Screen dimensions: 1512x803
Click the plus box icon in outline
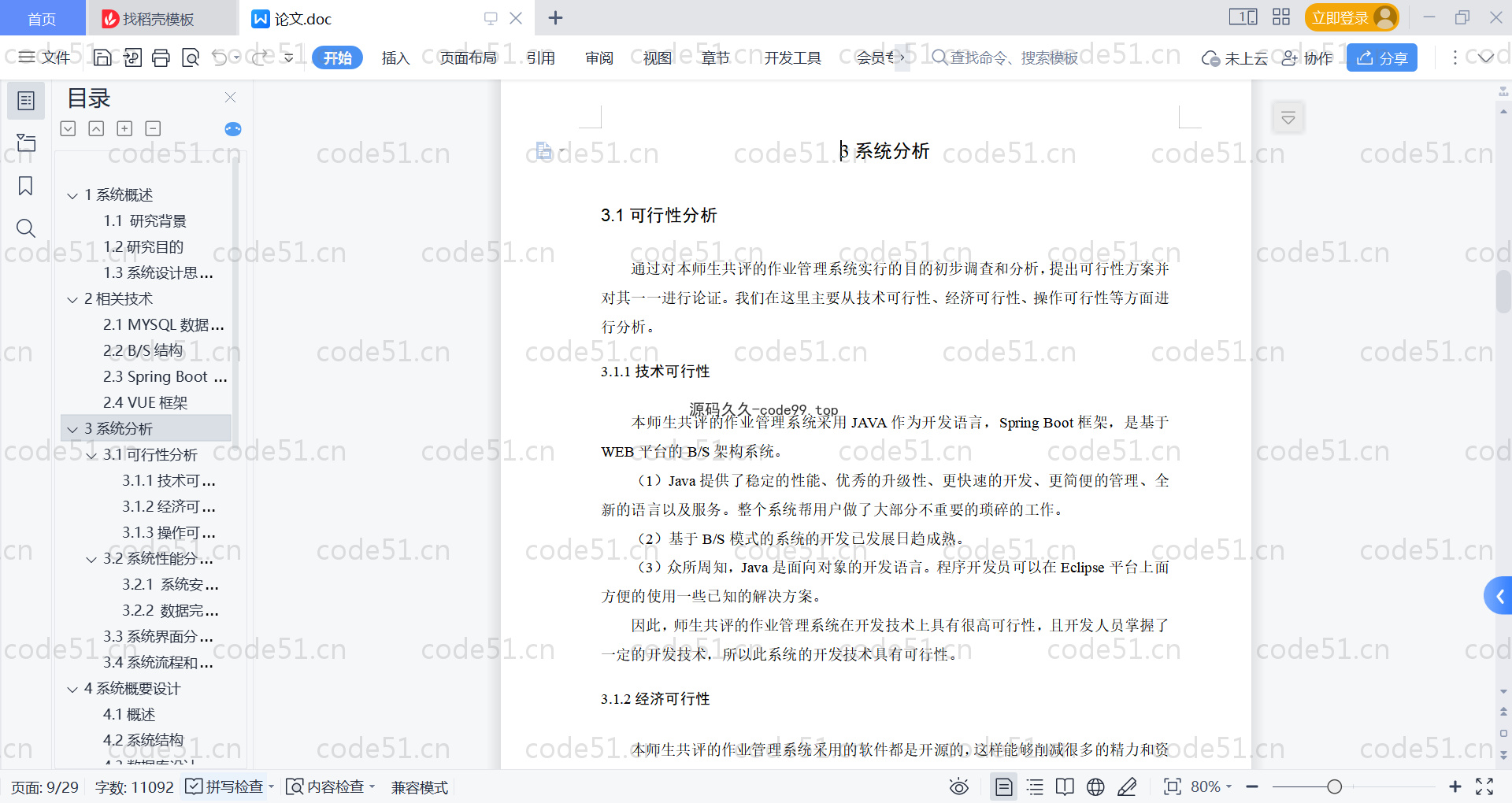[124, 128]
